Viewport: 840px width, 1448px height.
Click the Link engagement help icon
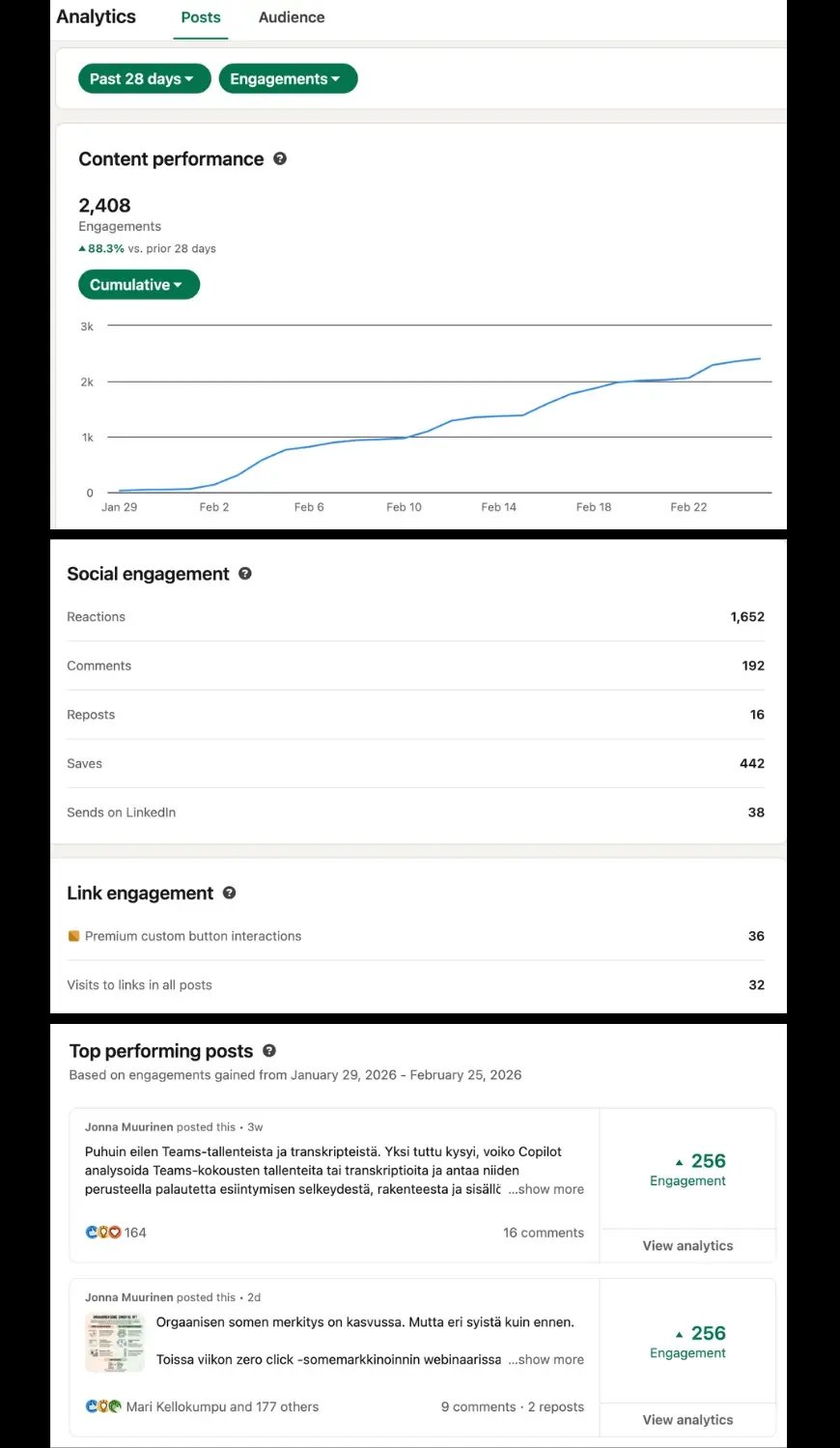[229, 893]
